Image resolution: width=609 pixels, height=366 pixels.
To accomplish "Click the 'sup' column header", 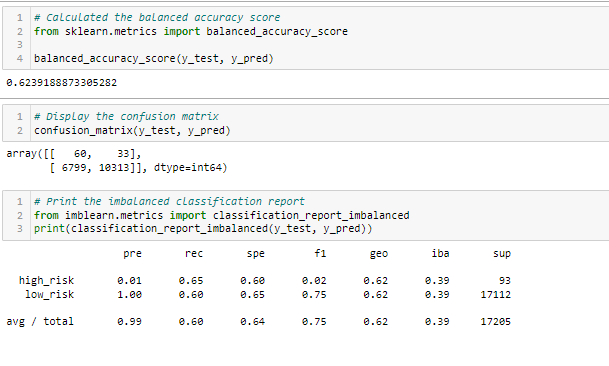I will click(502, 254).
